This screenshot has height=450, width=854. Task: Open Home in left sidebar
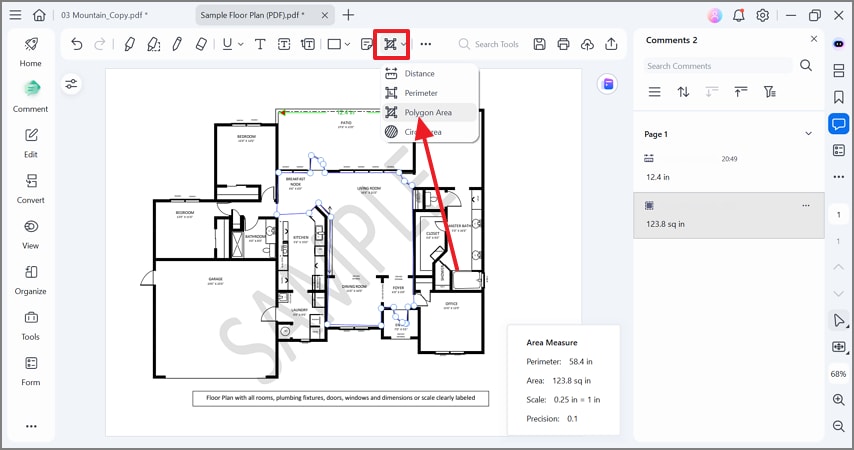point(30,52)
